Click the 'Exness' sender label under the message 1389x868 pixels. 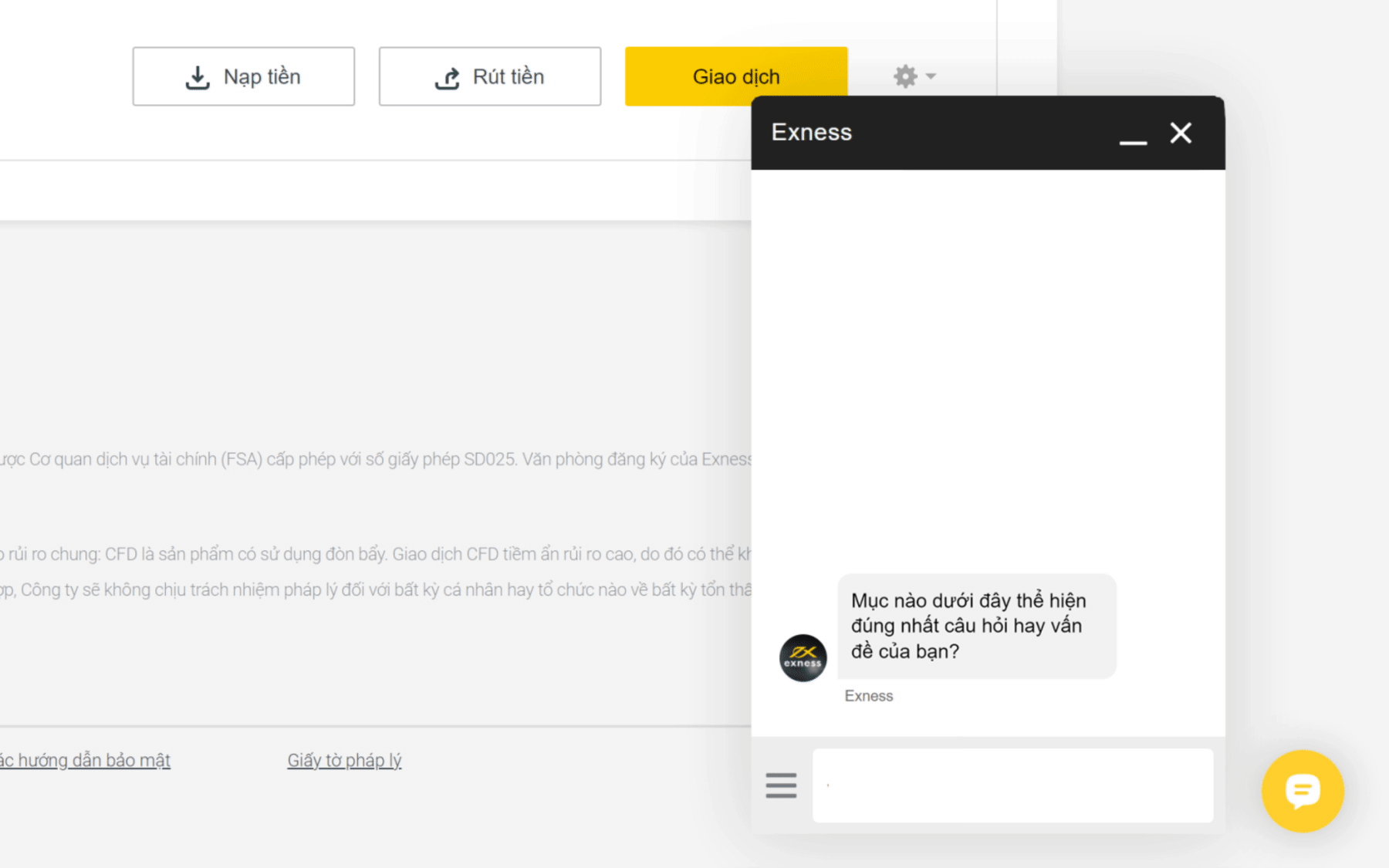click(x=868, y=696)
